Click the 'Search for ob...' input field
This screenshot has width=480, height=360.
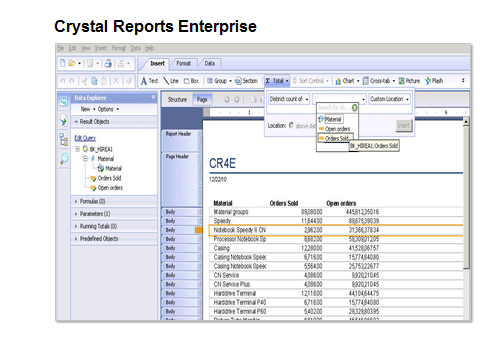click(334, 107)
